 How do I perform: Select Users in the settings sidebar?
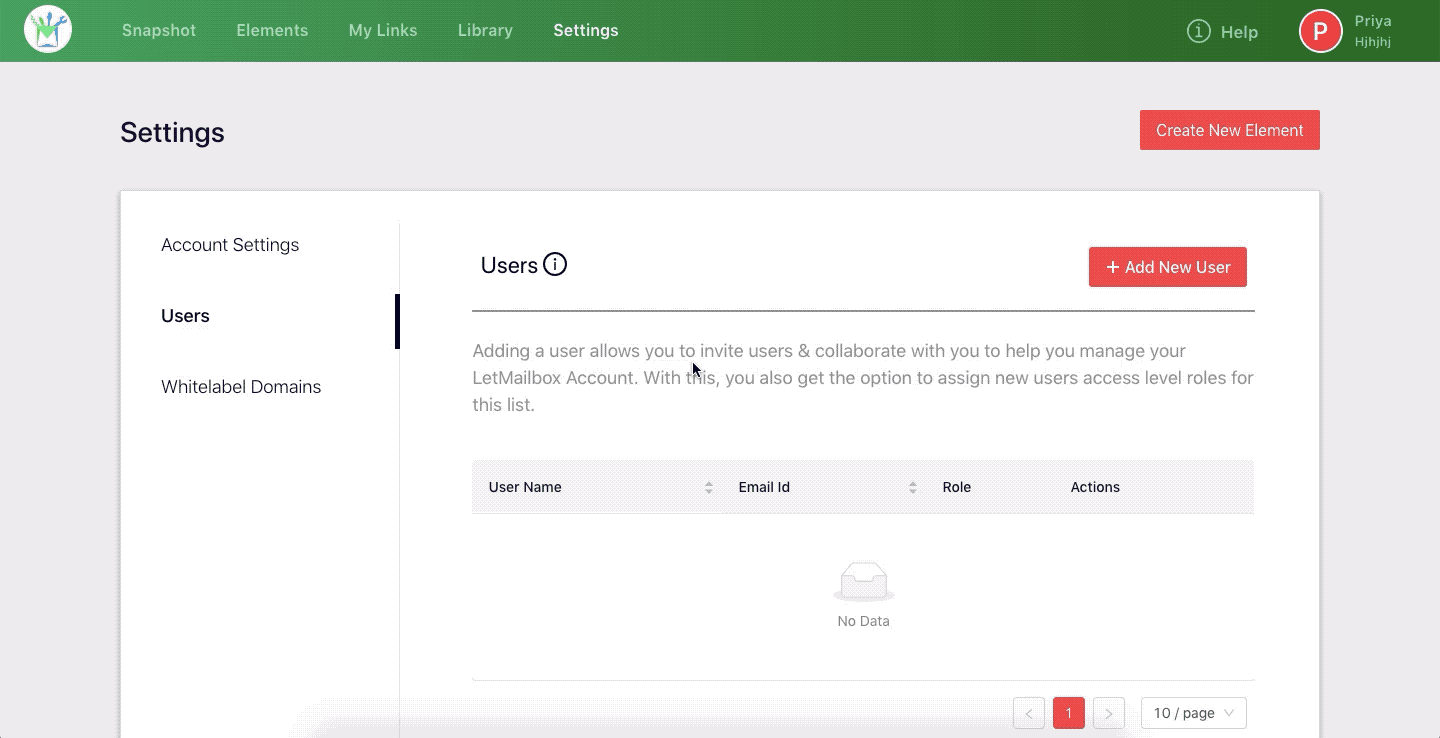click(185, 316)
